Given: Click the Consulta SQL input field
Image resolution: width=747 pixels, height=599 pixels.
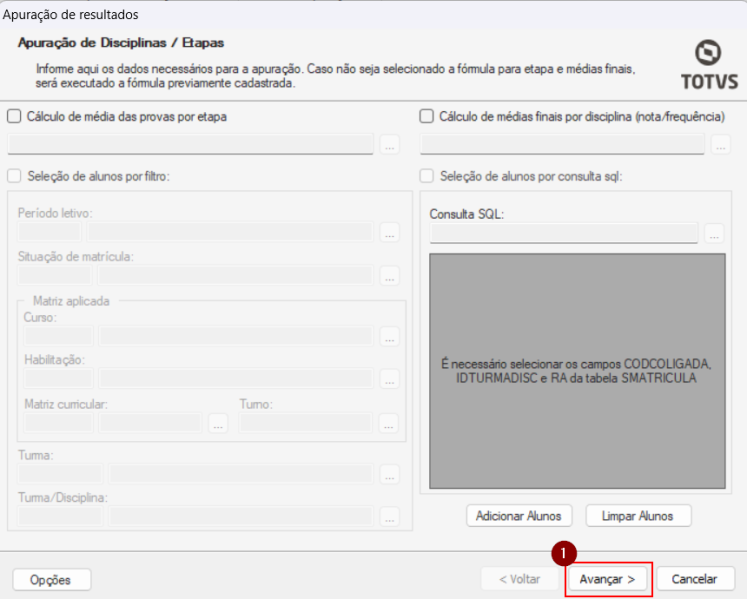Looking at the screenshot, I should click(564, 234).
